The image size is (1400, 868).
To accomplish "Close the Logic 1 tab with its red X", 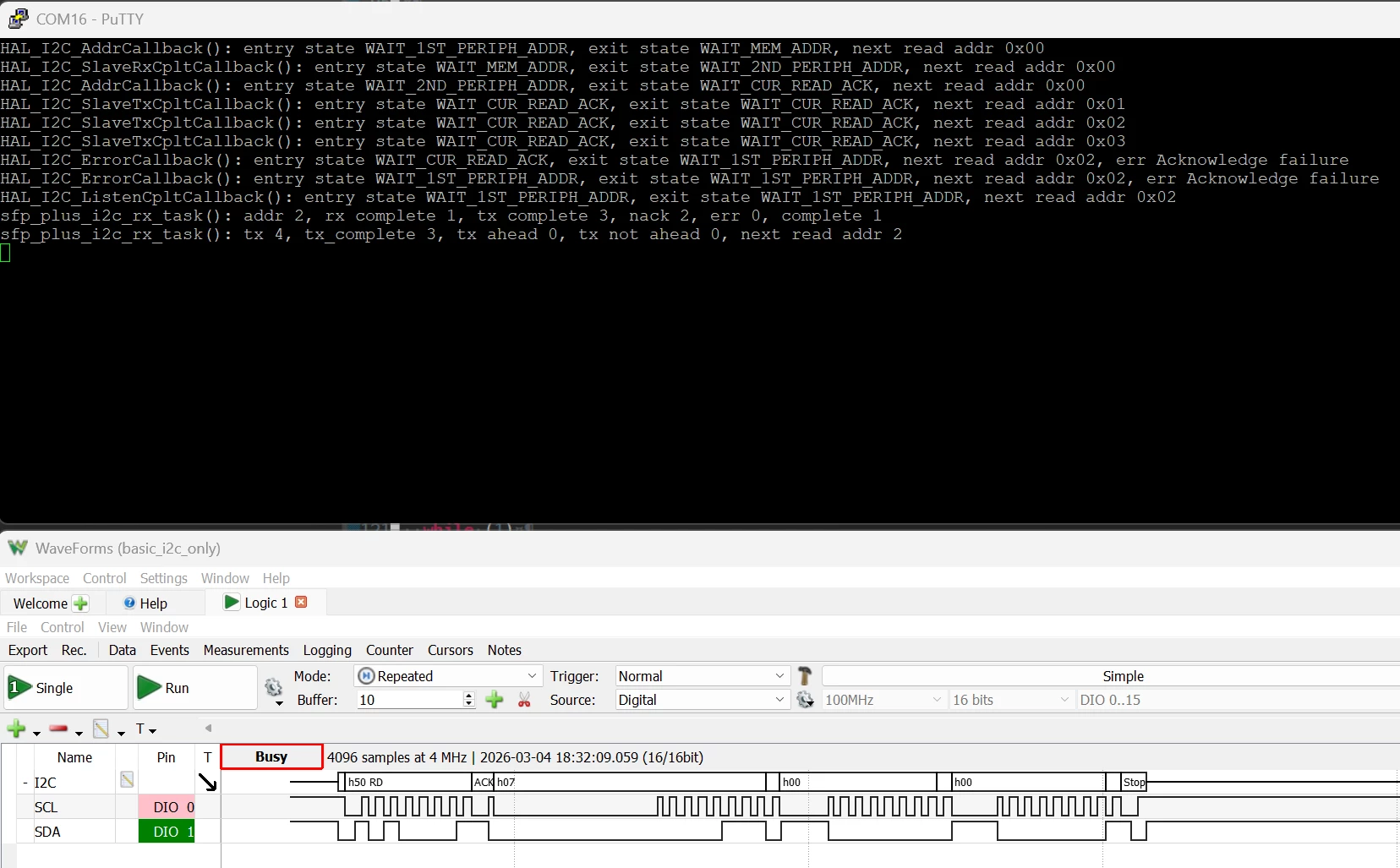I will click(301, 602).
